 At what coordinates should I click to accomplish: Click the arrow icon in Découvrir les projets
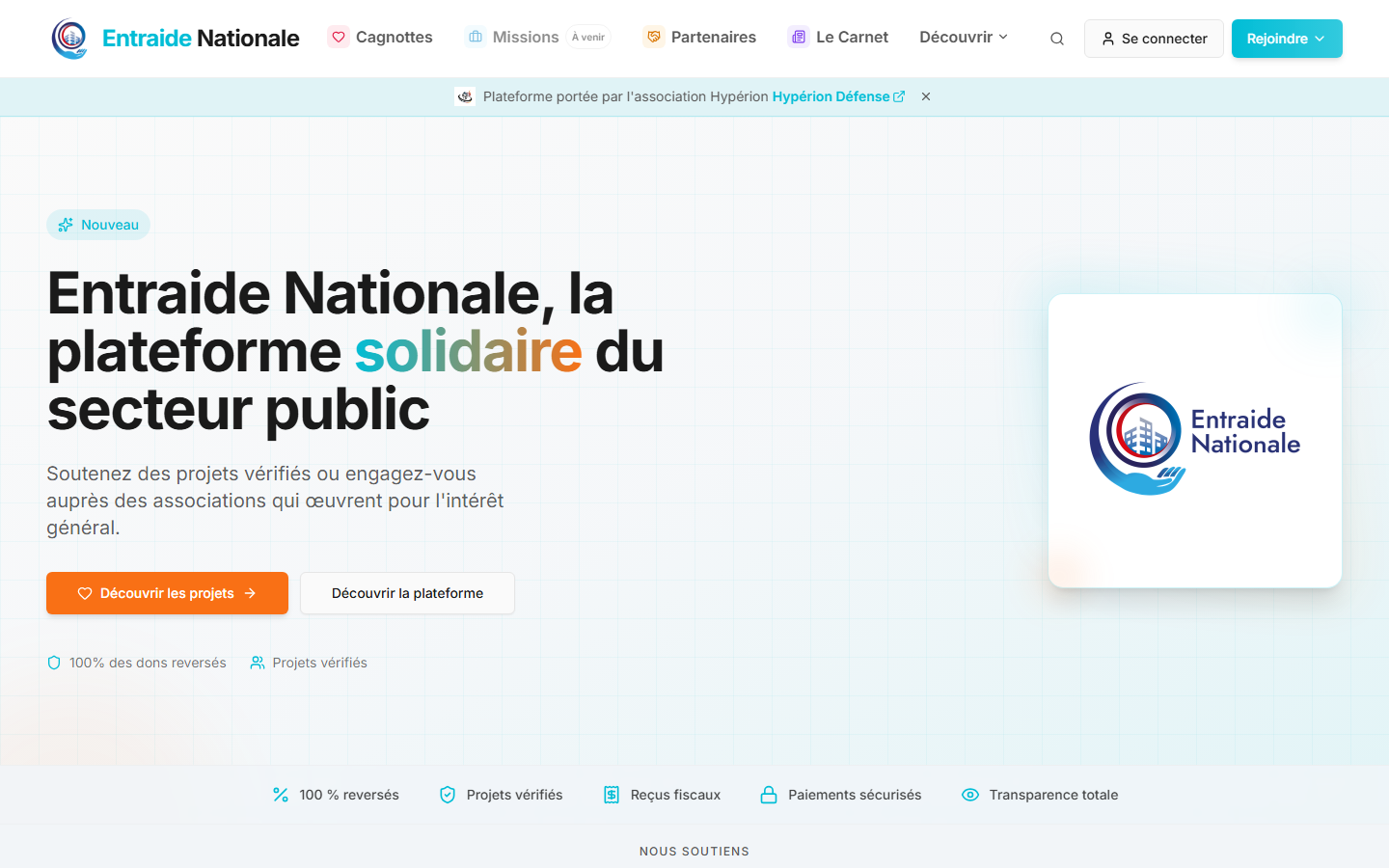pyautogui.click(x=250, y=593)
